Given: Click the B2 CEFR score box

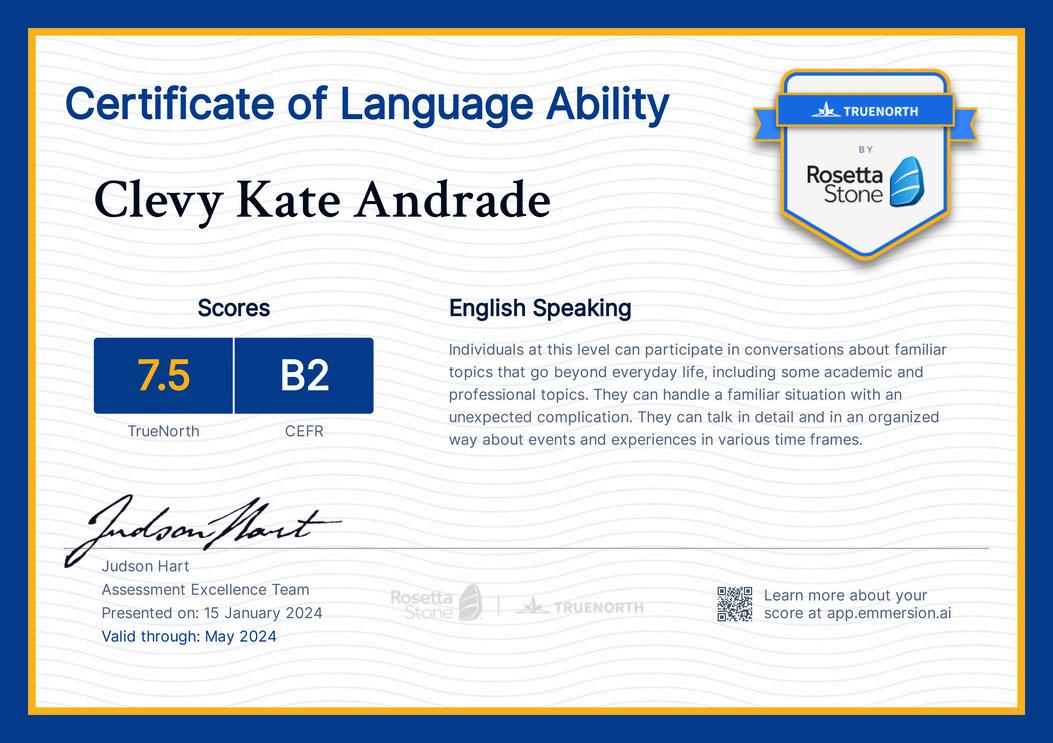Looking at the screenshot, I should pyautogui.click(x=304, y=375).
